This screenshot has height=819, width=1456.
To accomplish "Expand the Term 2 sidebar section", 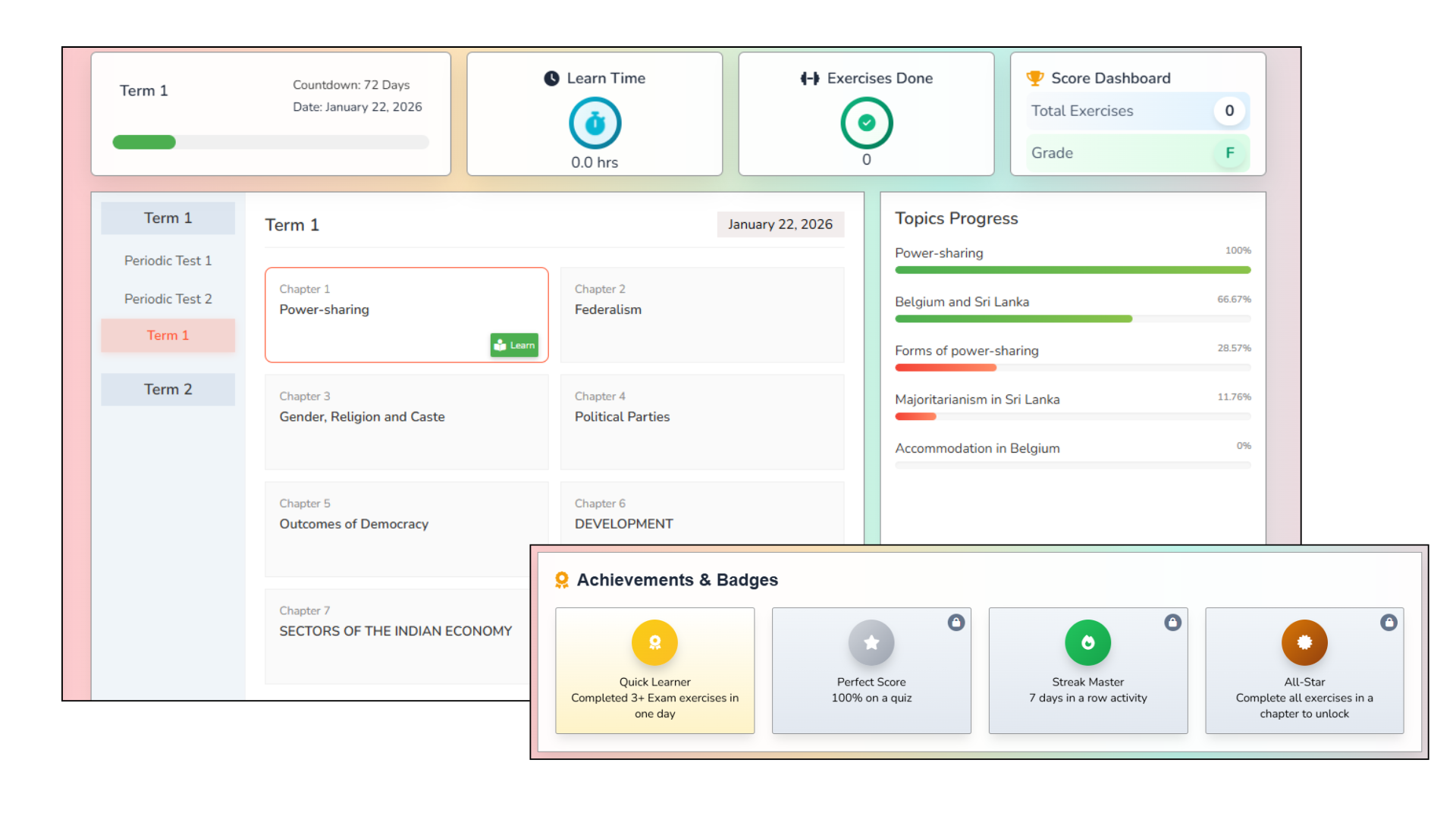I will [x=168, y=389].
